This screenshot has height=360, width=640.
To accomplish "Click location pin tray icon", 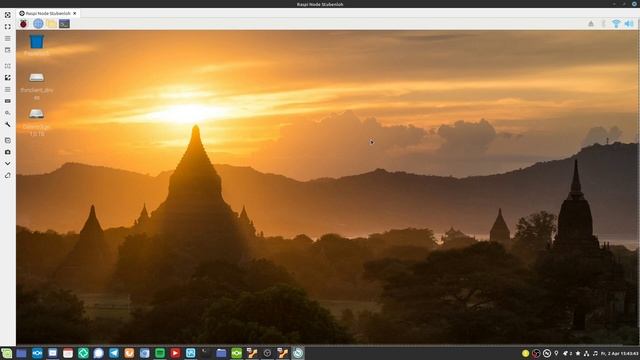I will coord(556,353).
